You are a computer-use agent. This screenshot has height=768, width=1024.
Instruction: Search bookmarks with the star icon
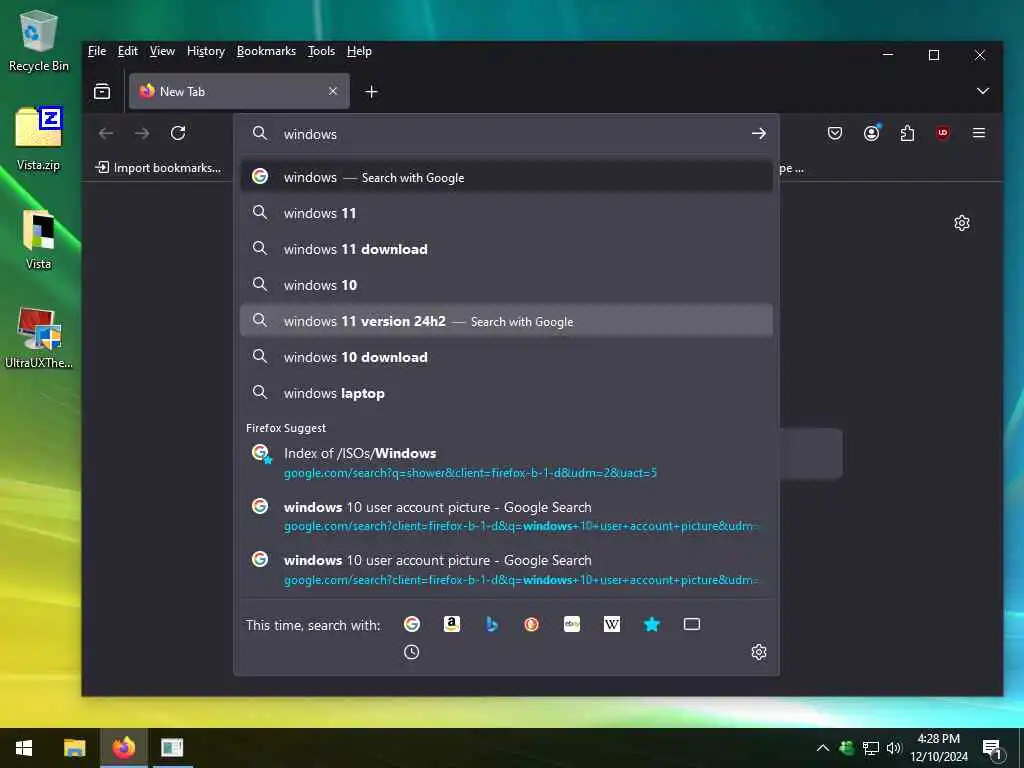pos(652,624)
